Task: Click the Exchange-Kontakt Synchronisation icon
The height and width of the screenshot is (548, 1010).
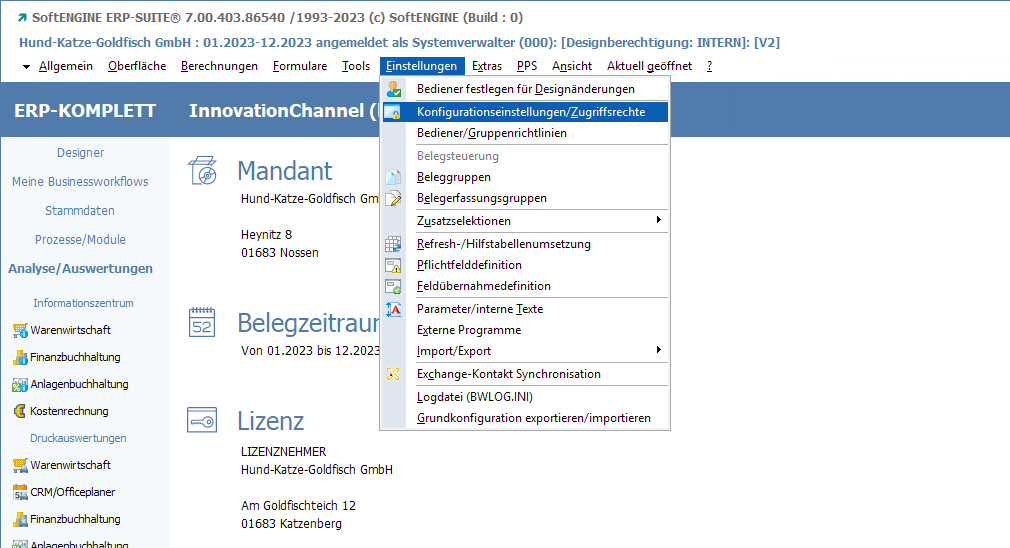Action: pyautogui.click(x=393, y=374)
